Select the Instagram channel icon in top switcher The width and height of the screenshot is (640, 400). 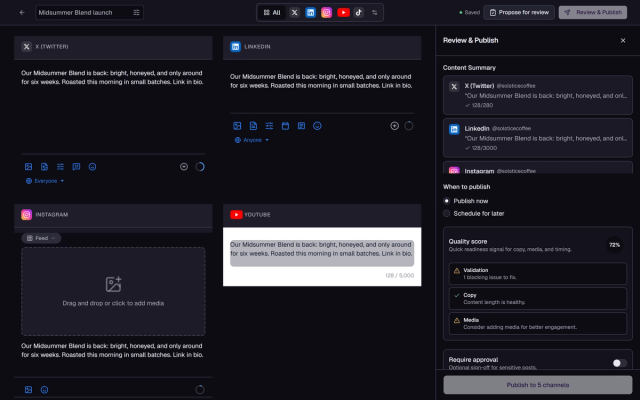[327, 13]
